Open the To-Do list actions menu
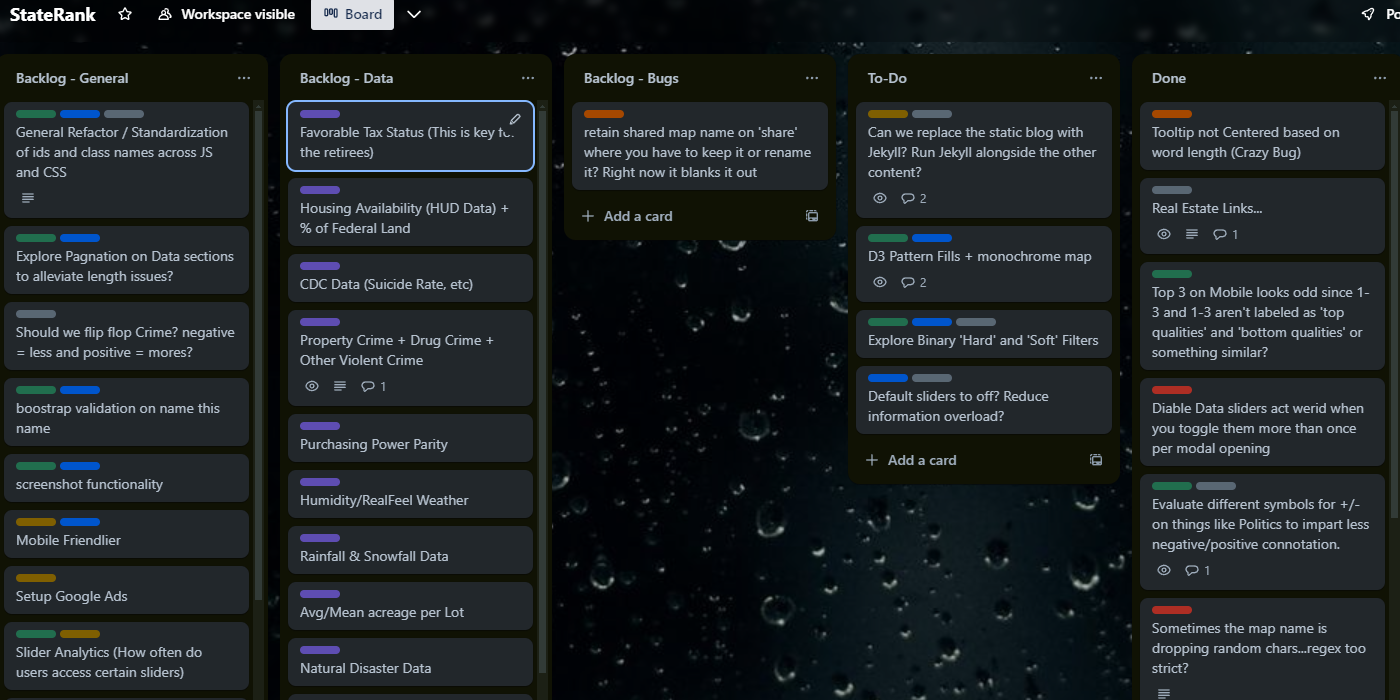Viewport: 1400px width, 700px height. (x=1095, y=77)
